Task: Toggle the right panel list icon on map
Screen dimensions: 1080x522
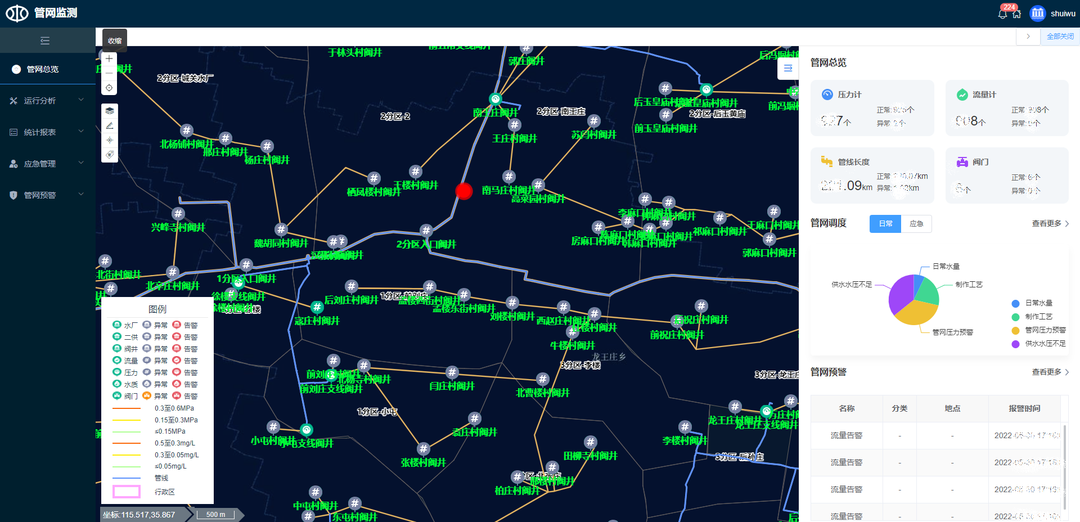Action: click(x=788, y=68)
